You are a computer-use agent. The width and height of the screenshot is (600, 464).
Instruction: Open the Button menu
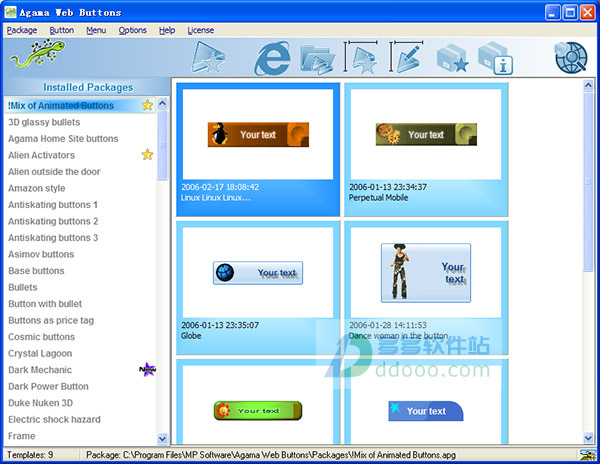[62, 30]
